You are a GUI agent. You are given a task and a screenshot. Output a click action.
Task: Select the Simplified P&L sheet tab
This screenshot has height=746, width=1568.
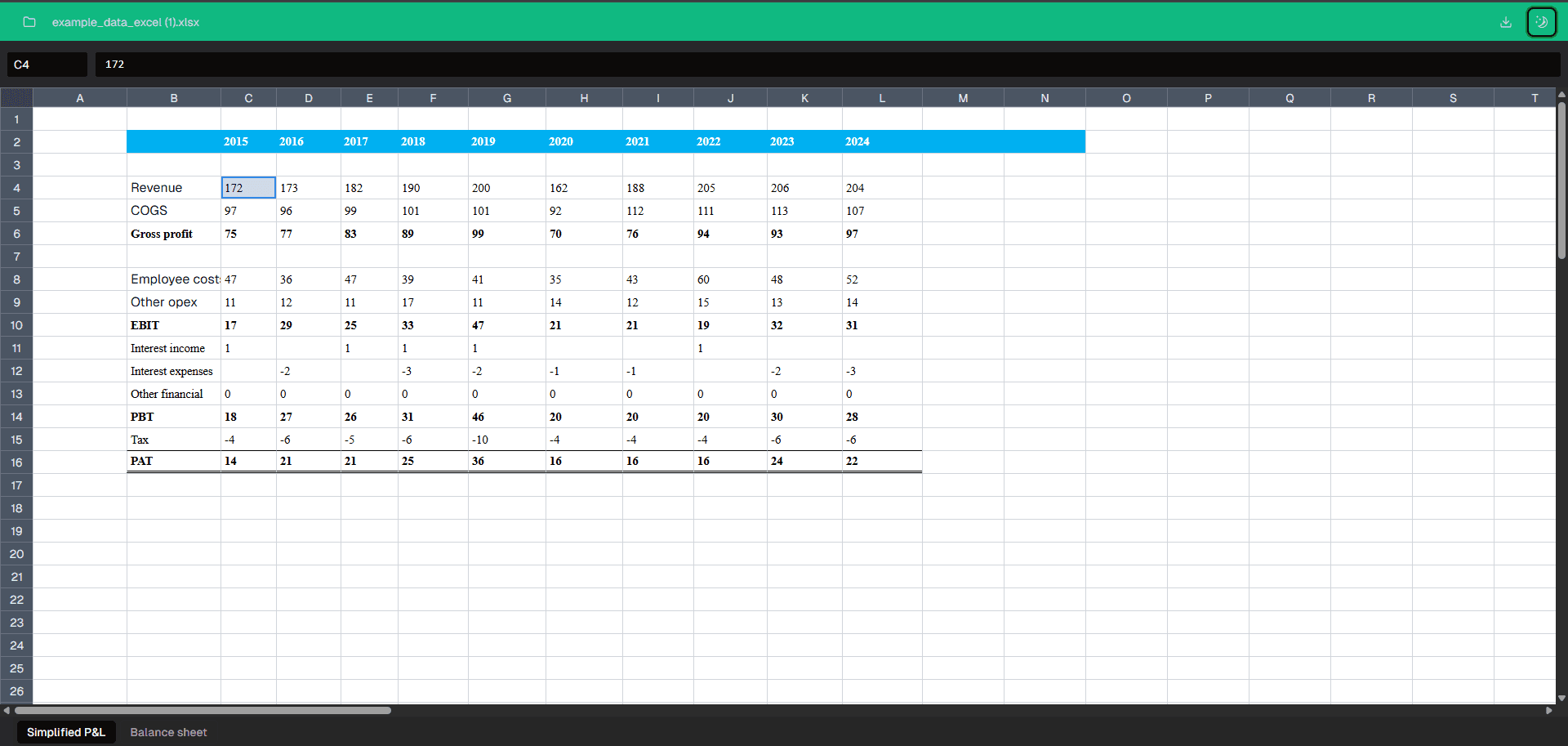(66, 732)
